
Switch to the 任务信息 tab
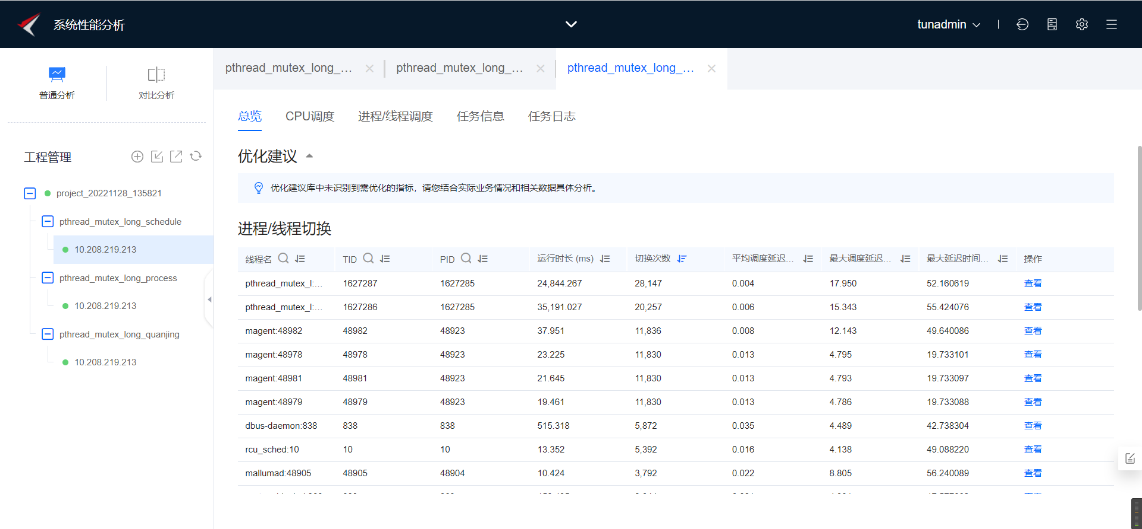[x=481, y=117]
